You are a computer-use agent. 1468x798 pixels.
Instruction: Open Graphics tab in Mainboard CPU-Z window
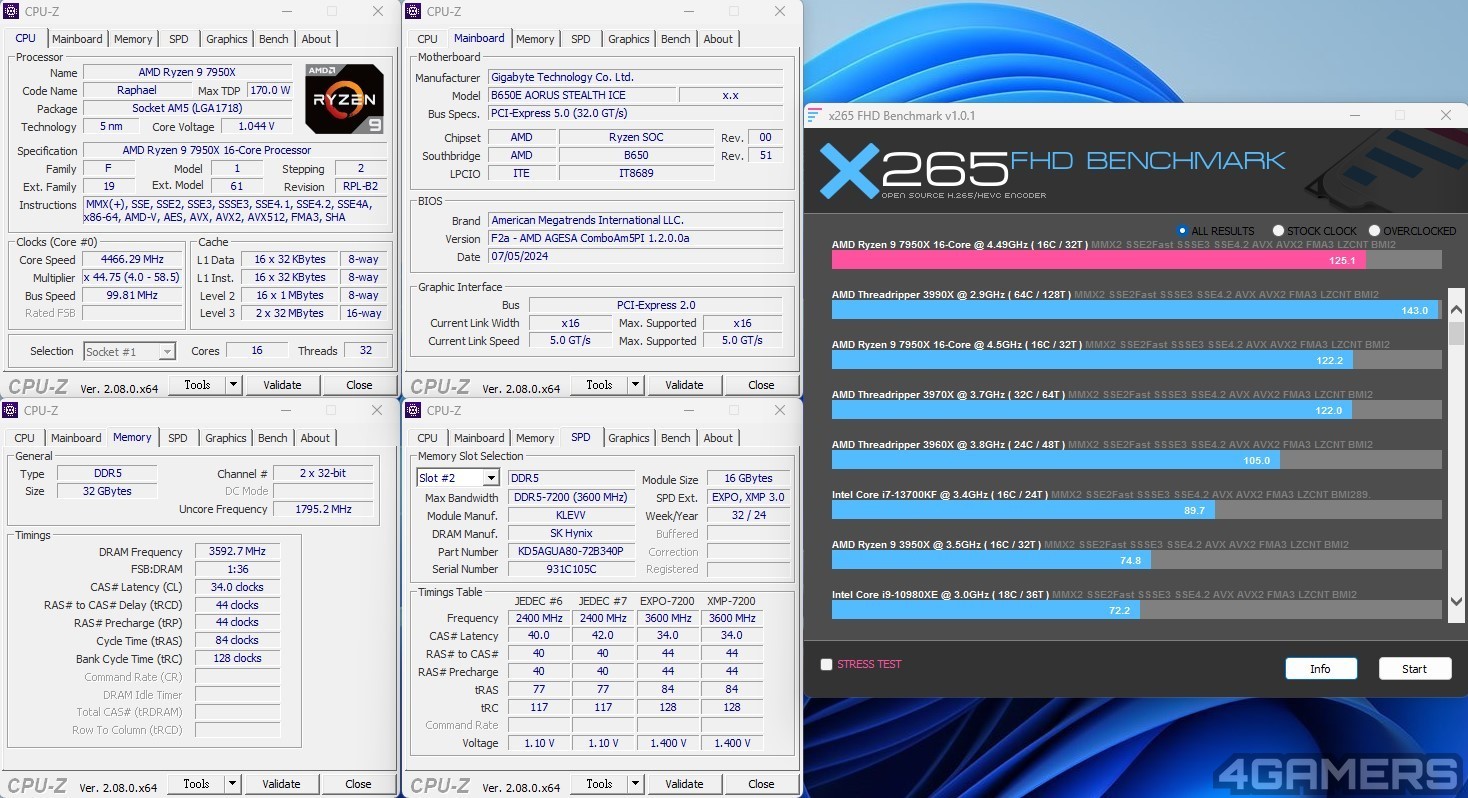click(629, 39)
